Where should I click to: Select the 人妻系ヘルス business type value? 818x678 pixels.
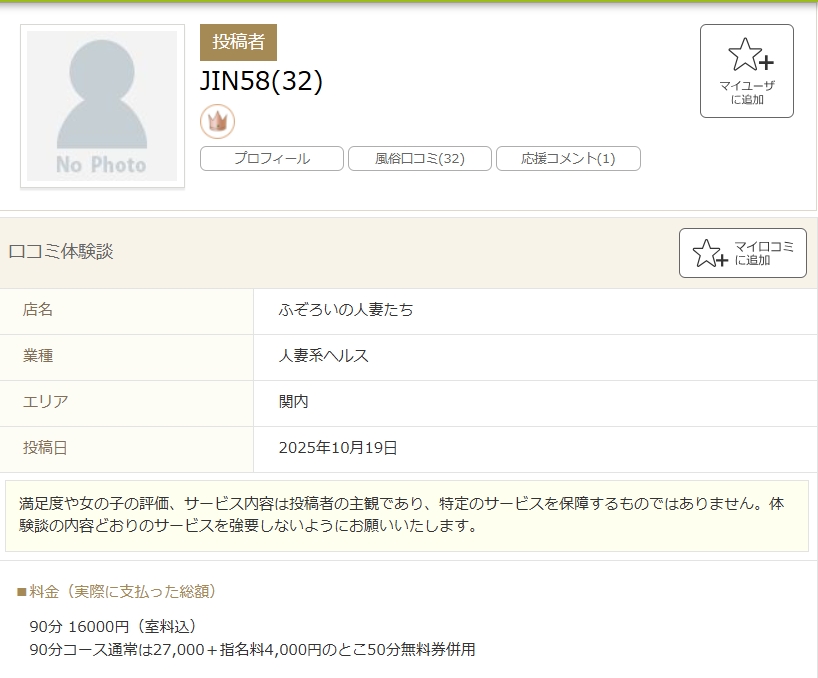(x=324, y=356)
